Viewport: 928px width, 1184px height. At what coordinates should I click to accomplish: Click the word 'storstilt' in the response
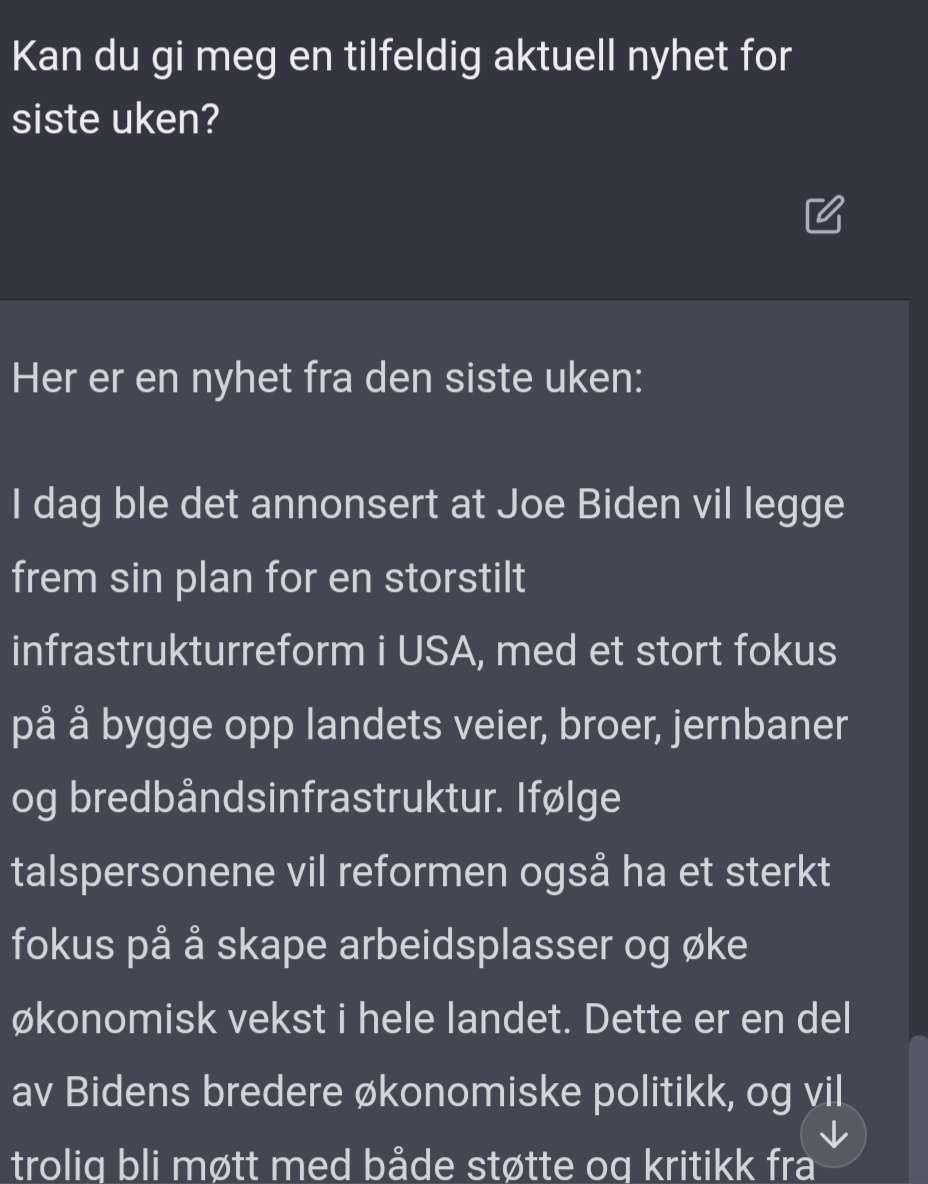tap(455, 578)
